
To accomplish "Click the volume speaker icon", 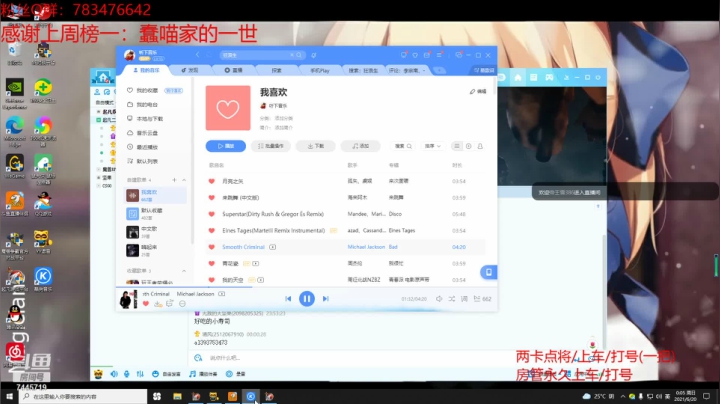I will 439,299.
